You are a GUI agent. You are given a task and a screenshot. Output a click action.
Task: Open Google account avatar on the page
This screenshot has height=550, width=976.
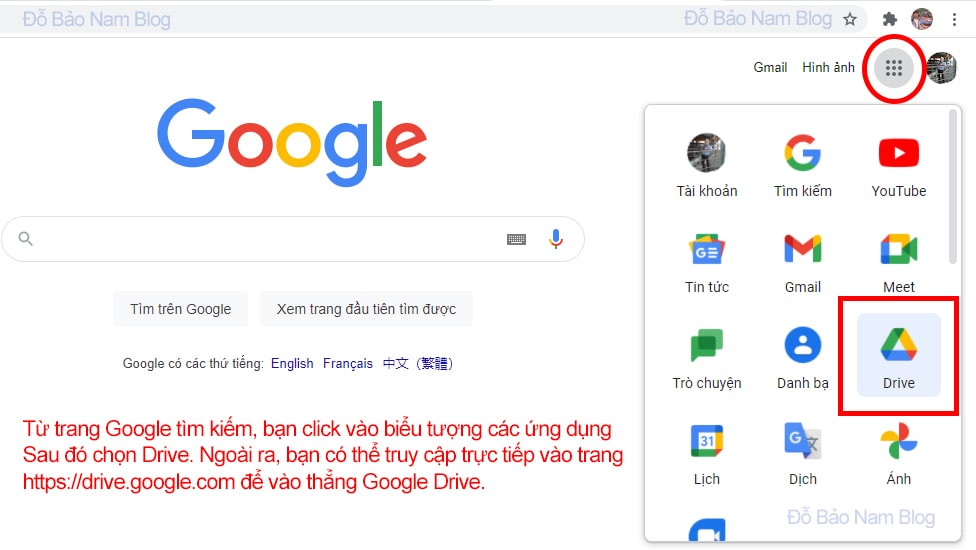(942, 67)
